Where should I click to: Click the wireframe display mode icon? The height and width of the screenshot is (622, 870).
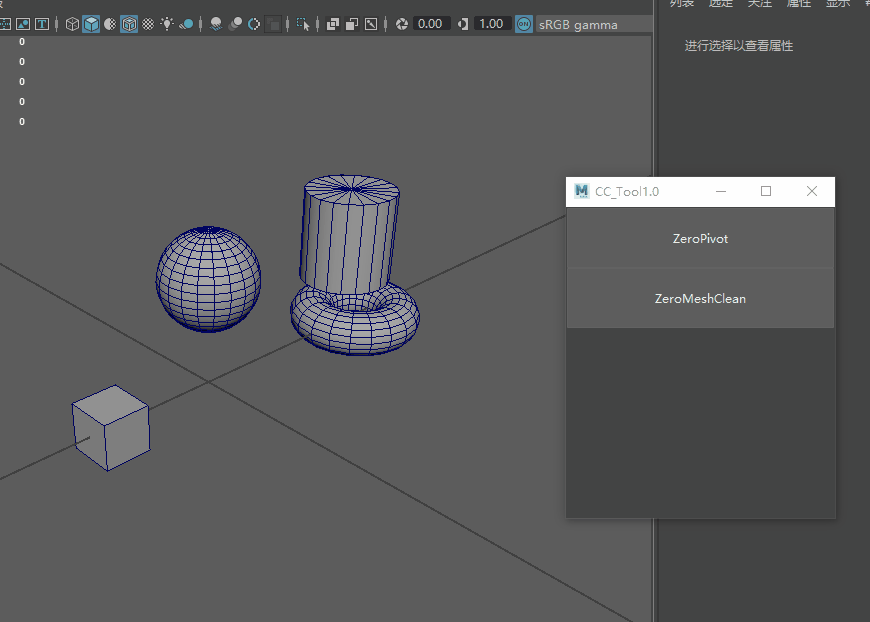click(x=72, y=24)
